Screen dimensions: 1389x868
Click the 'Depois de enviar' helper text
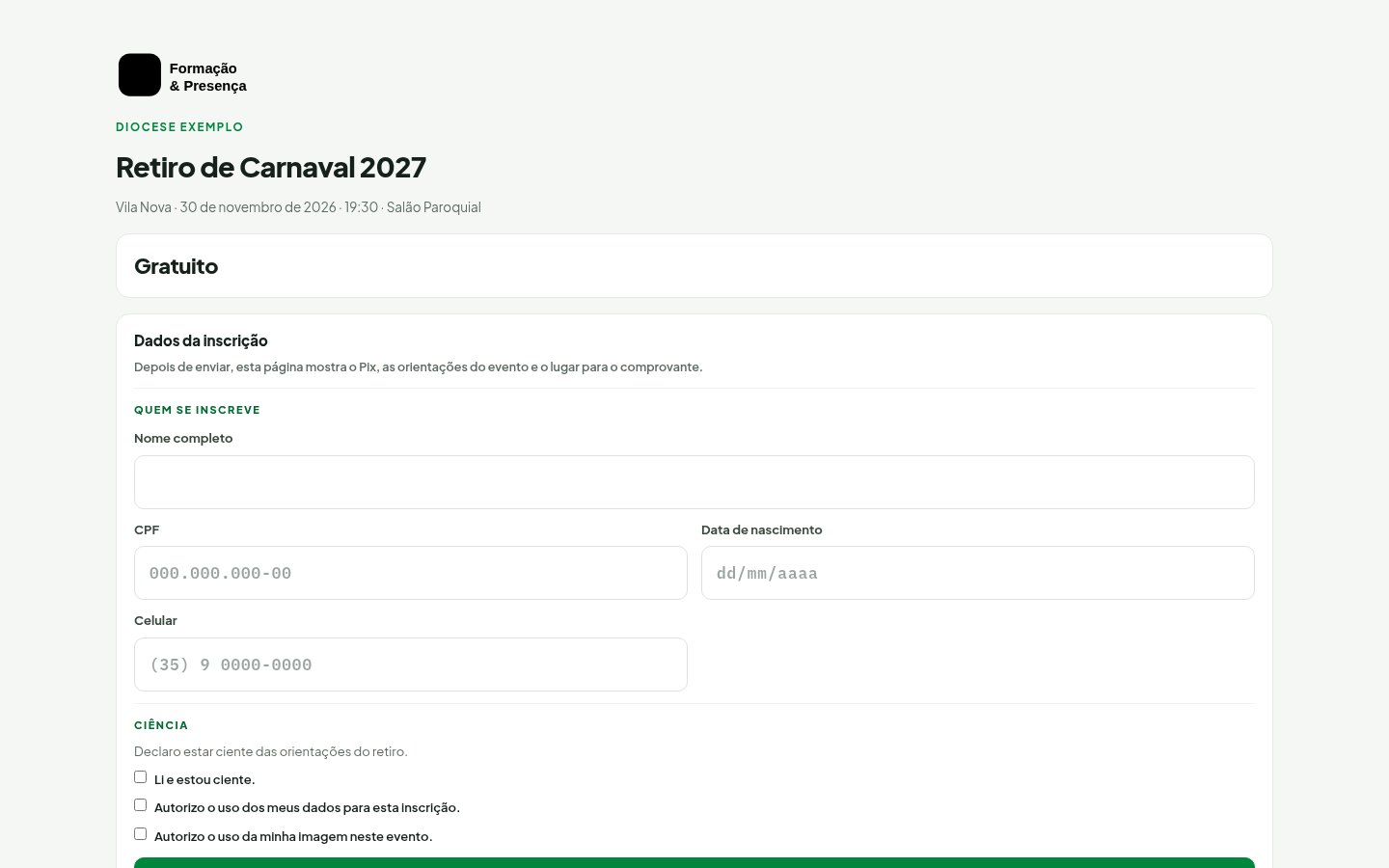[x=419, y=367]
